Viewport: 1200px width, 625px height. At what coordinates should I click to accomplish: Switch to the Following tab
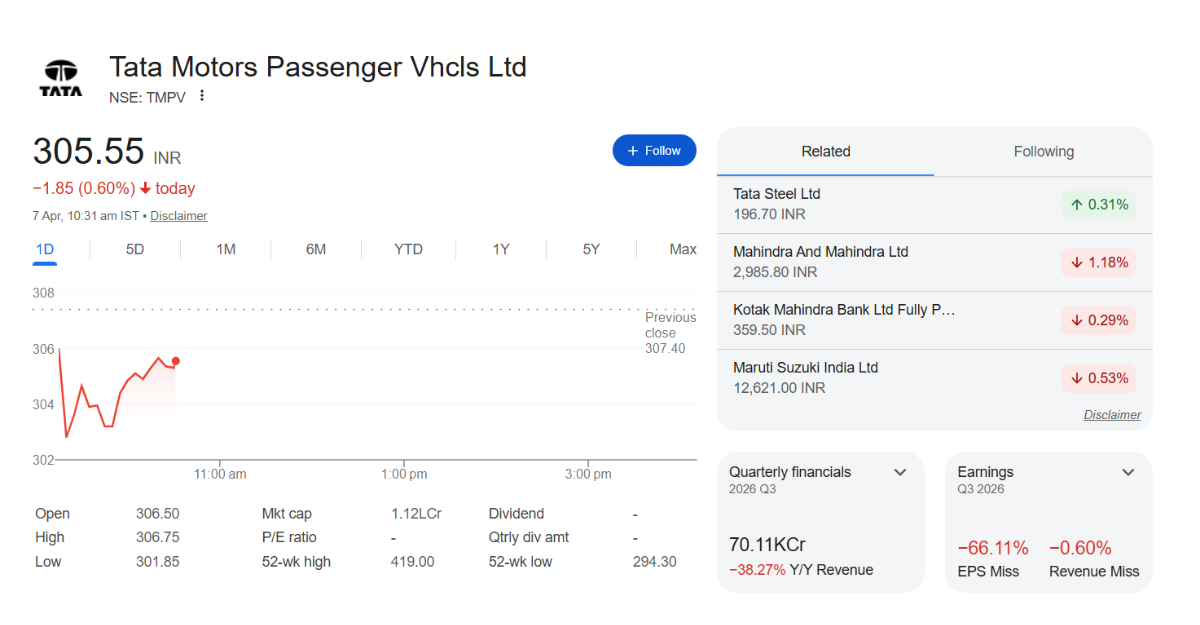(1043, 152)
